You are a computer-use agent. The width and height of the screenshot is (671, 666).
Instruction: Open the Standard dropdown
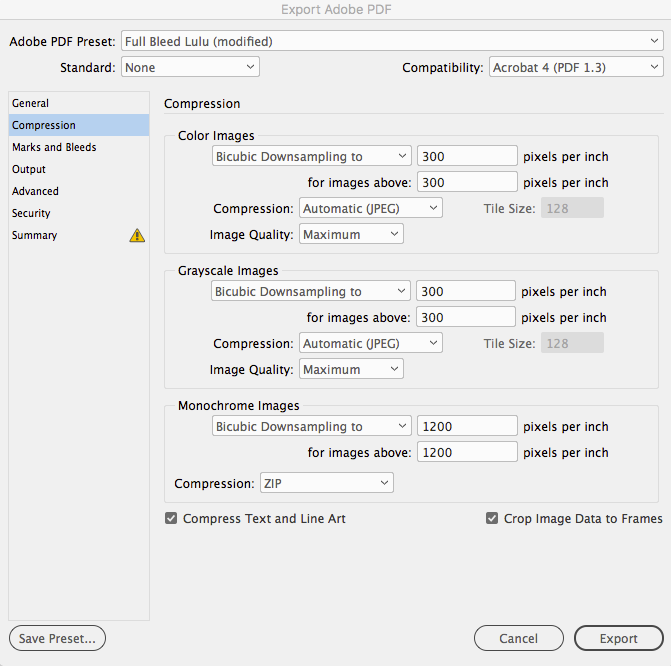point(190,67)
